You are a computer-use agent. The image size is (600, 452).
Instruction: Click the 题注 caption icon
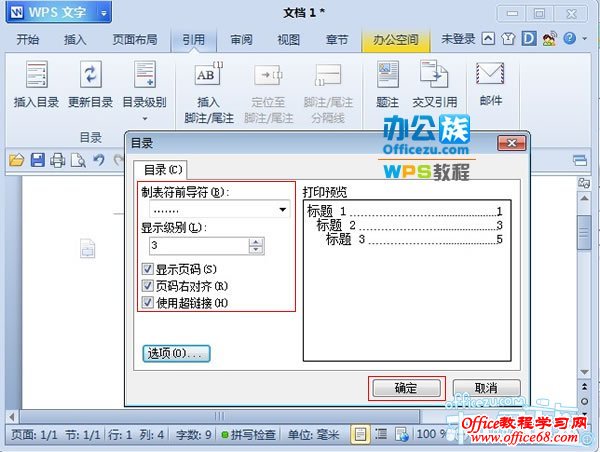(x=388, y=74)
